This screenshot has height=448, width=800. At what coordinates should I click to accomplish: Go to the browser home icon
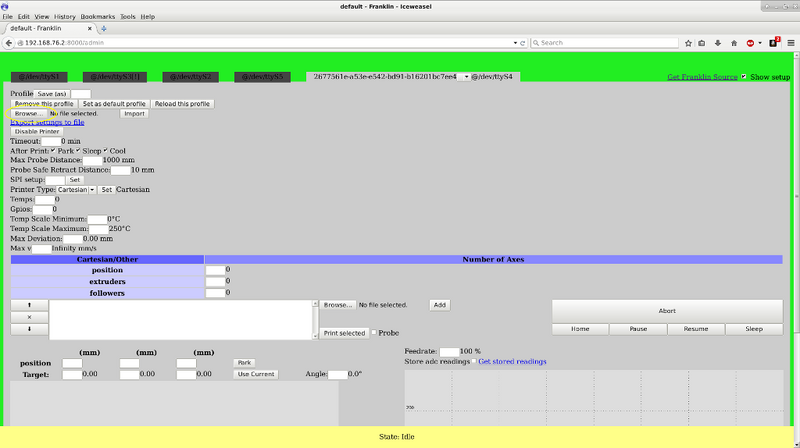pyautogui.click(x=734, y=43)
